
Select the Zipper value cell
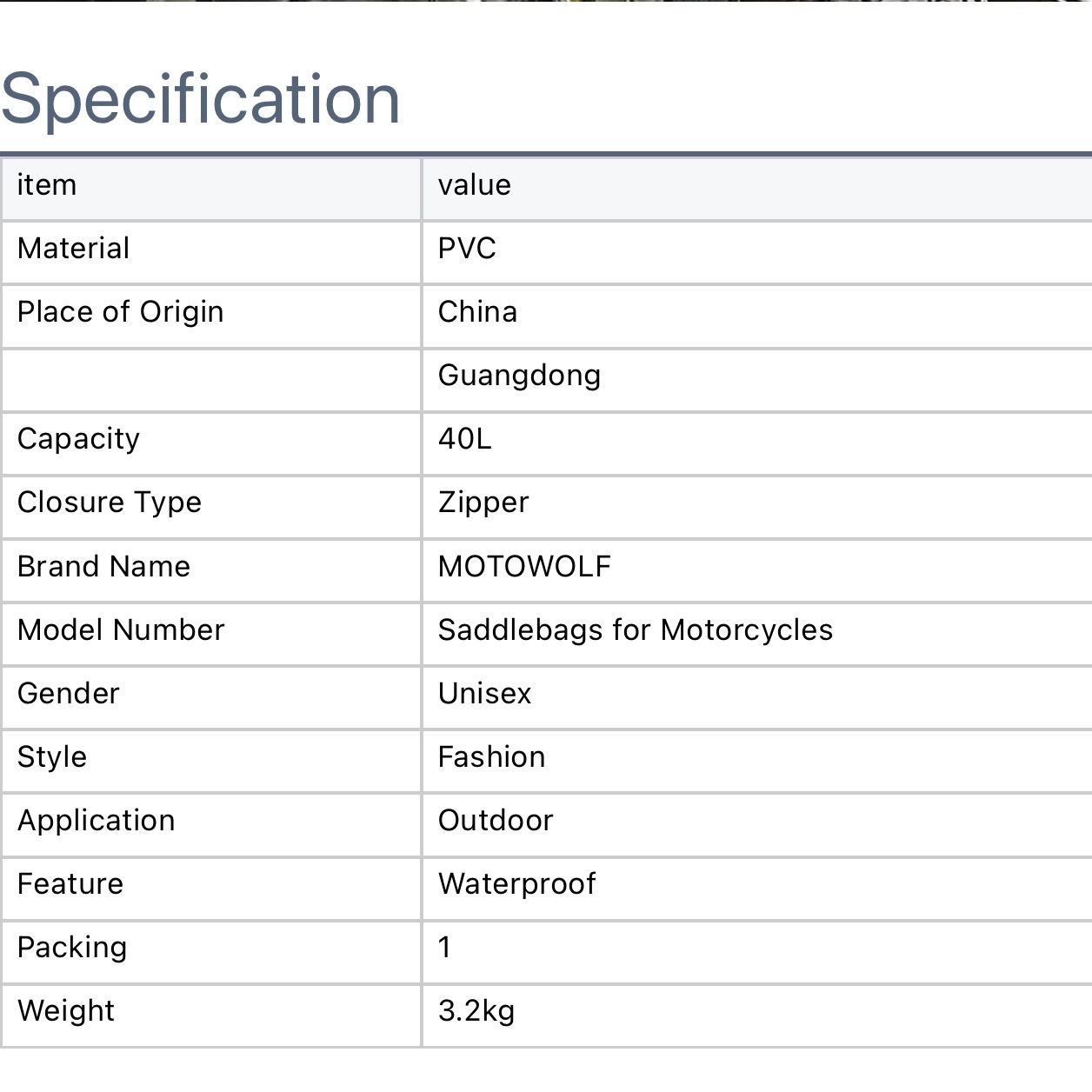click(483, 503)
